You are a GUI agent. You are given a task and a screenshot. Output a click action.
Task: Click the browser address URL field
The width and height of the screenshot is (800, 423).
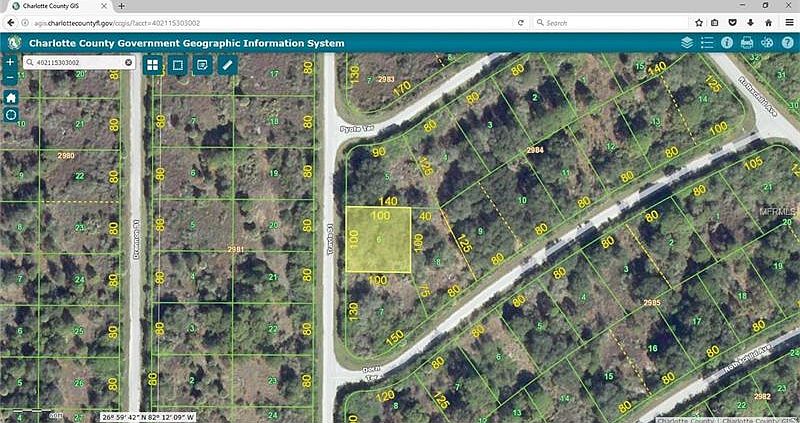coord(270,23)
